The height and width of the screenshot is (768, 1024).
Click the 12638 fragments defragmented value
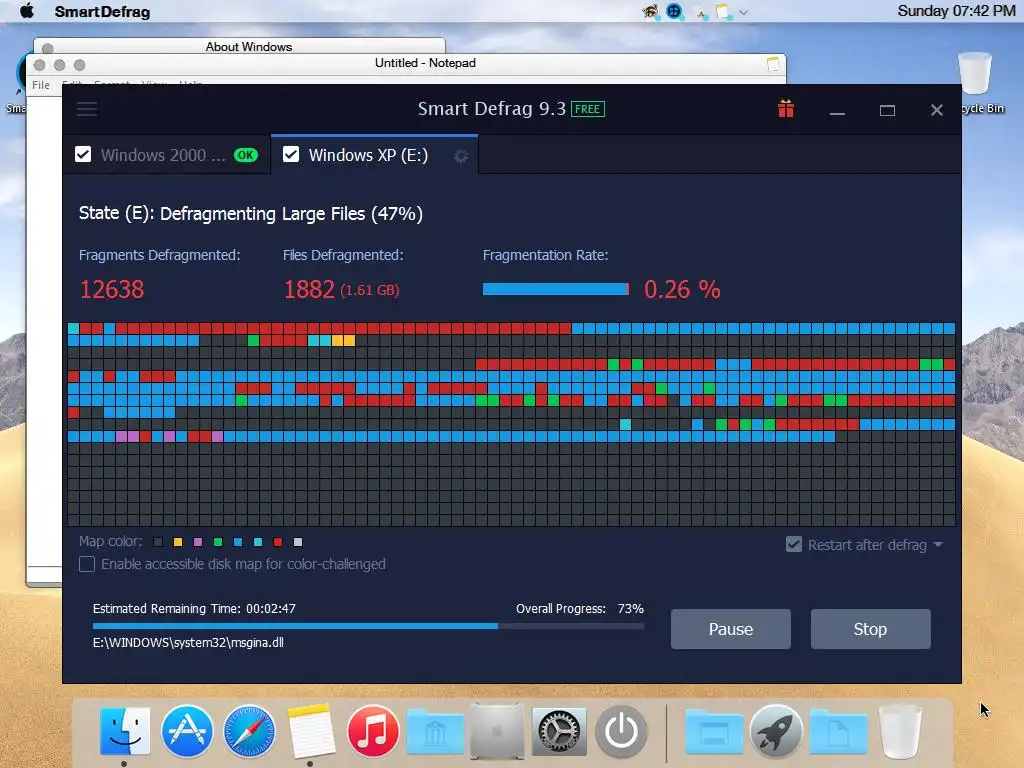[112, 289]
